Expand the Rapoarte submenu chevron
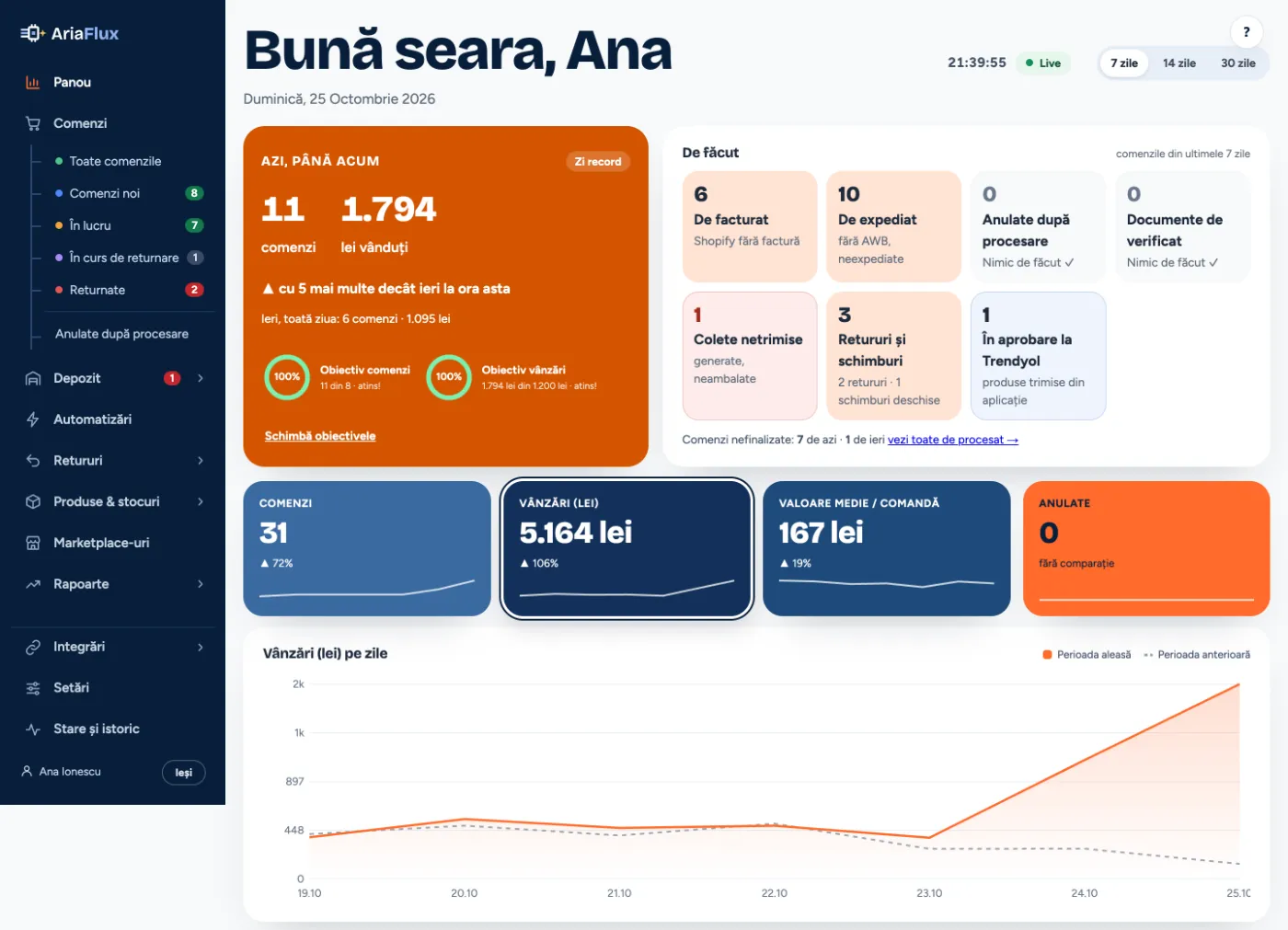This screenshot has width=1288, height=930. [201, 584]
